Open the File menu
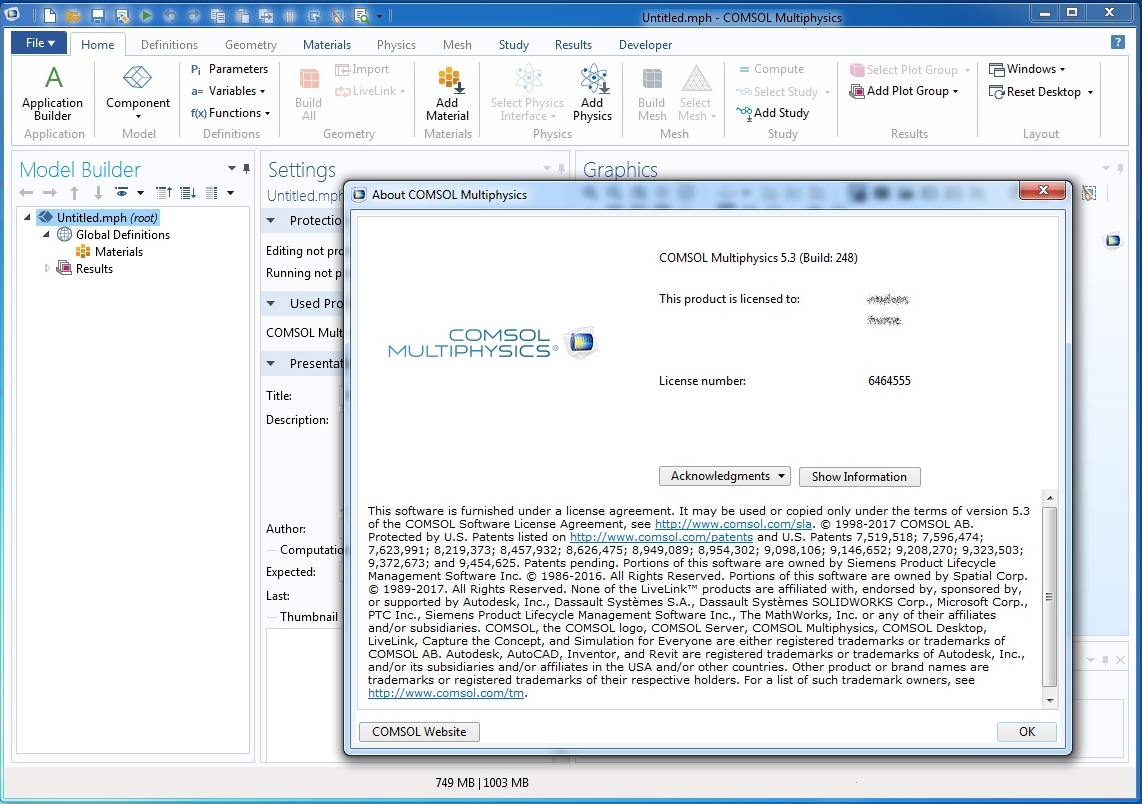Viewport: 1142px width, 804px height. 39,43
